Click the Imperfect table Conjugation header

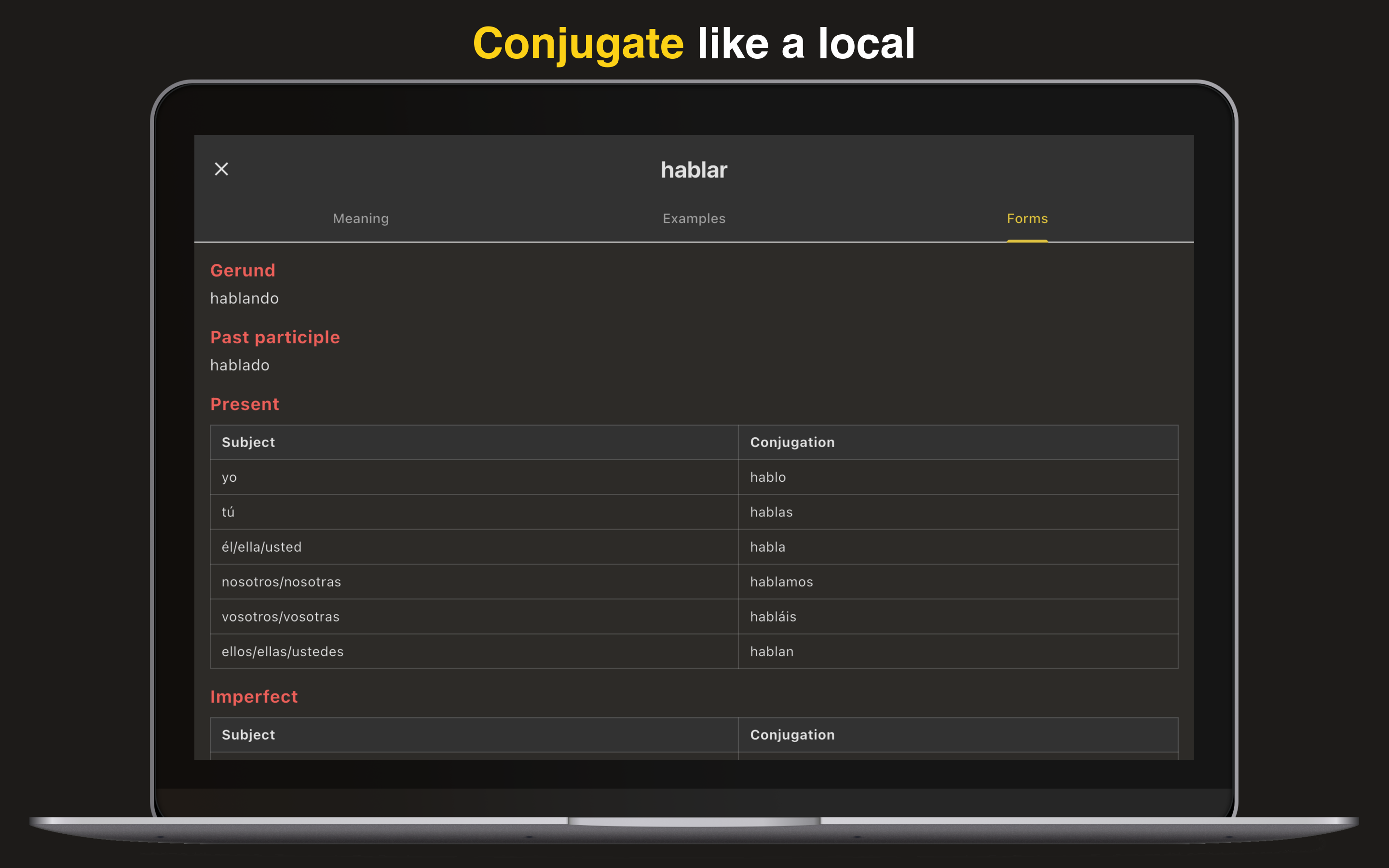(x=958, y=735)
